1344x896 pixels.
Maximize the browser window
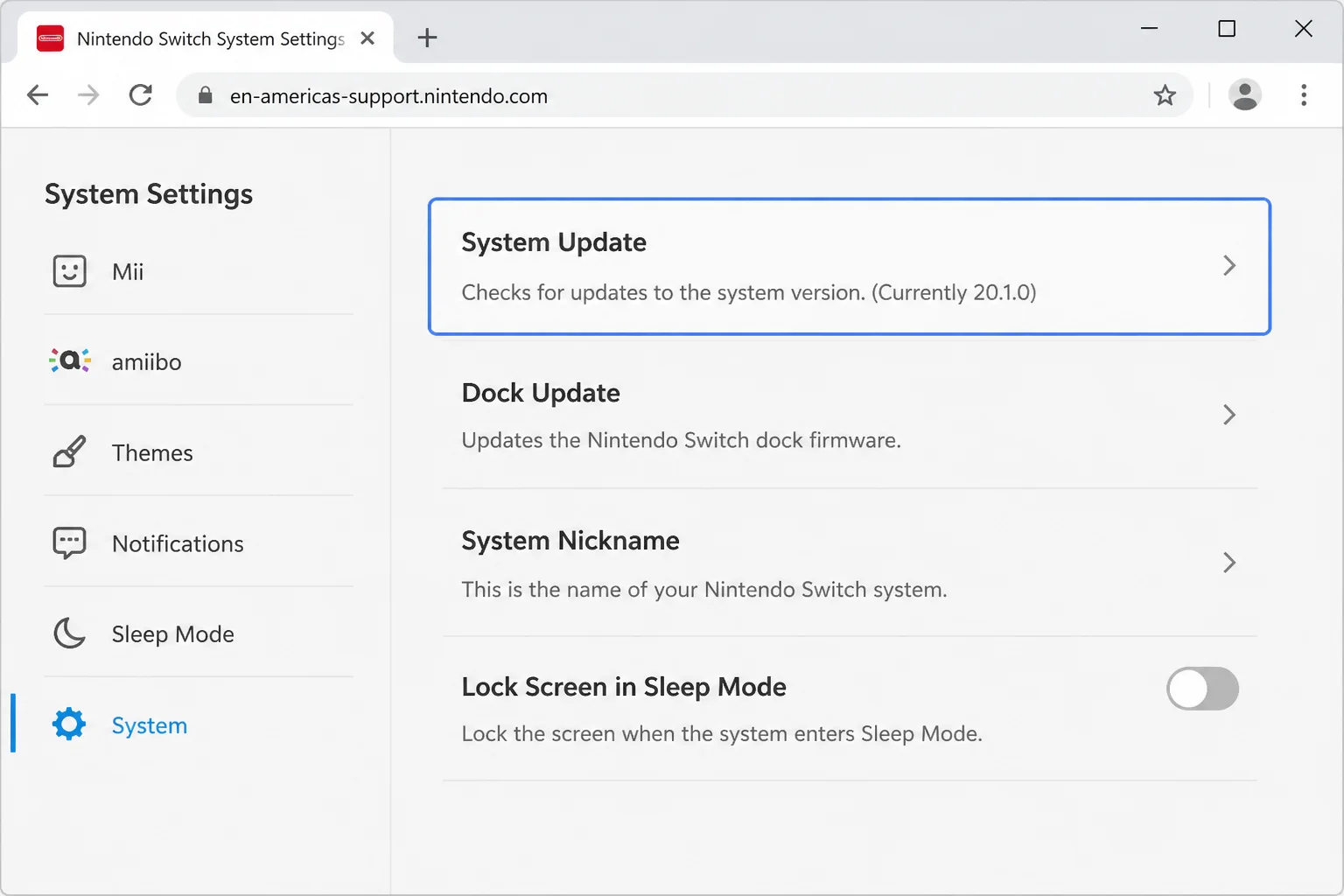coord(1227,29)
